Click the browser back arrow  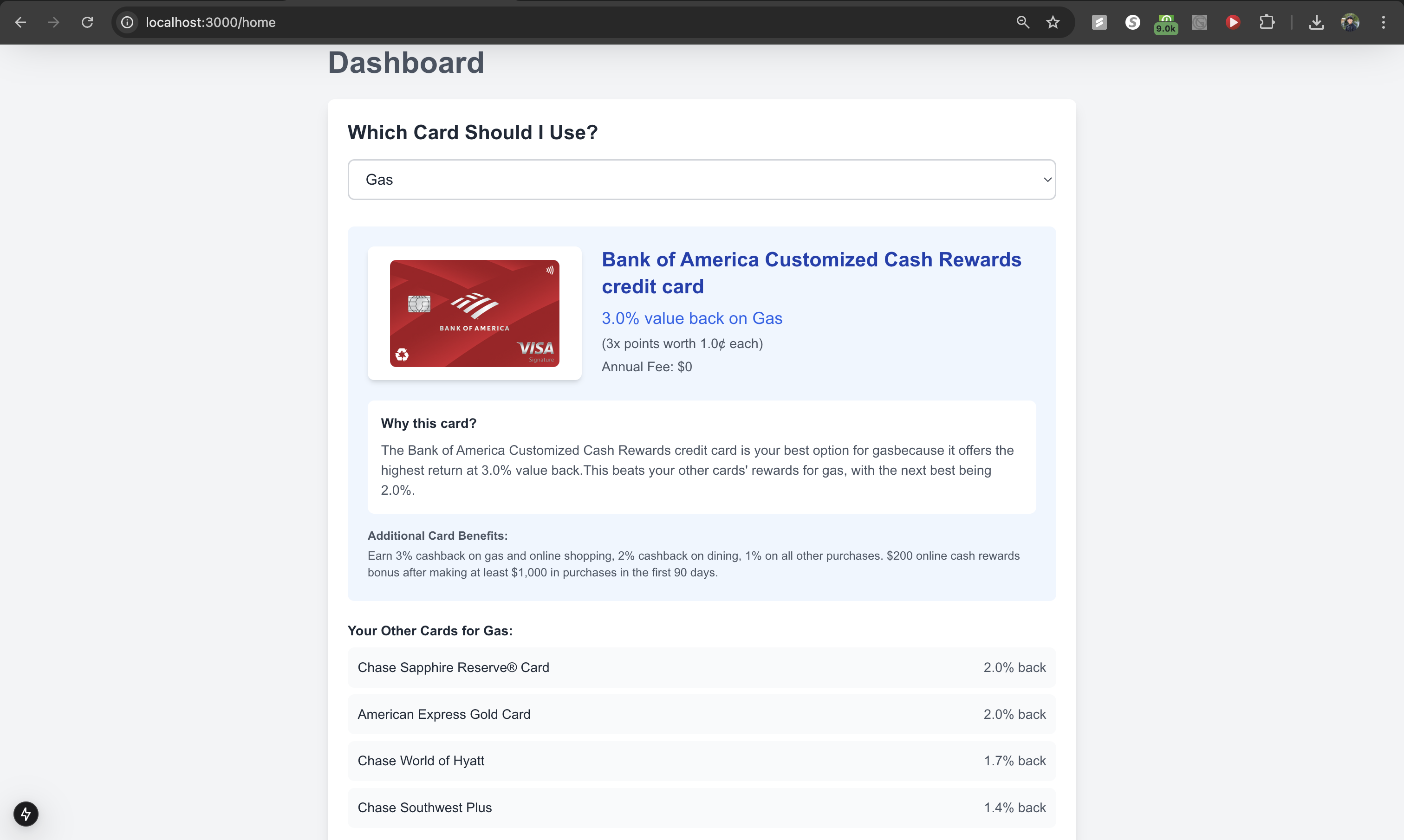tap(20, 22)
